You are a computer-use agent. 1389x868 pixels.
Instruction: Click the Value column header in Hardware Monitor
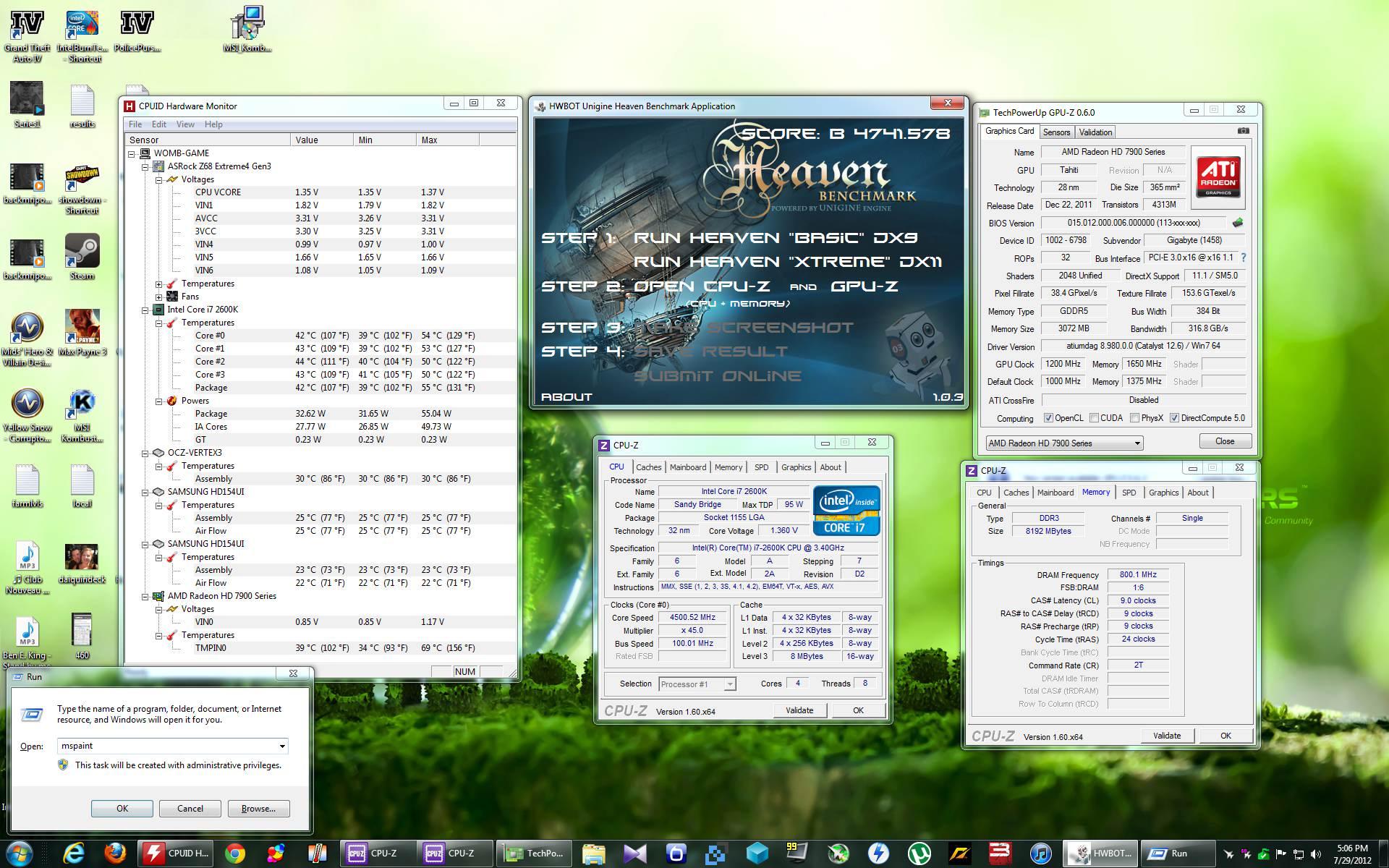pyautogui.click(x=322, y=140)
